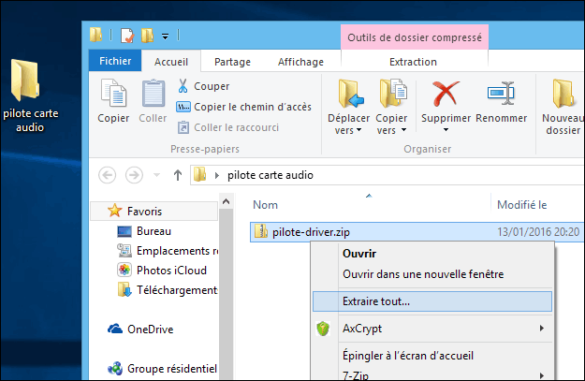585x381 pixels.
Task: Click the address bar folder icon
Action: point(200,175)
